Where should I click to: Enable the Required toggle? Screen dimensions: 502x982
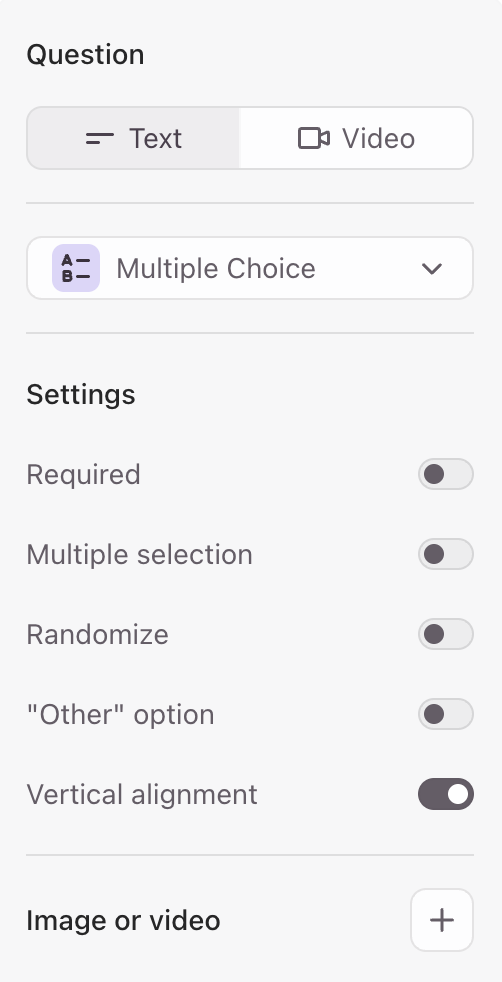446,474
